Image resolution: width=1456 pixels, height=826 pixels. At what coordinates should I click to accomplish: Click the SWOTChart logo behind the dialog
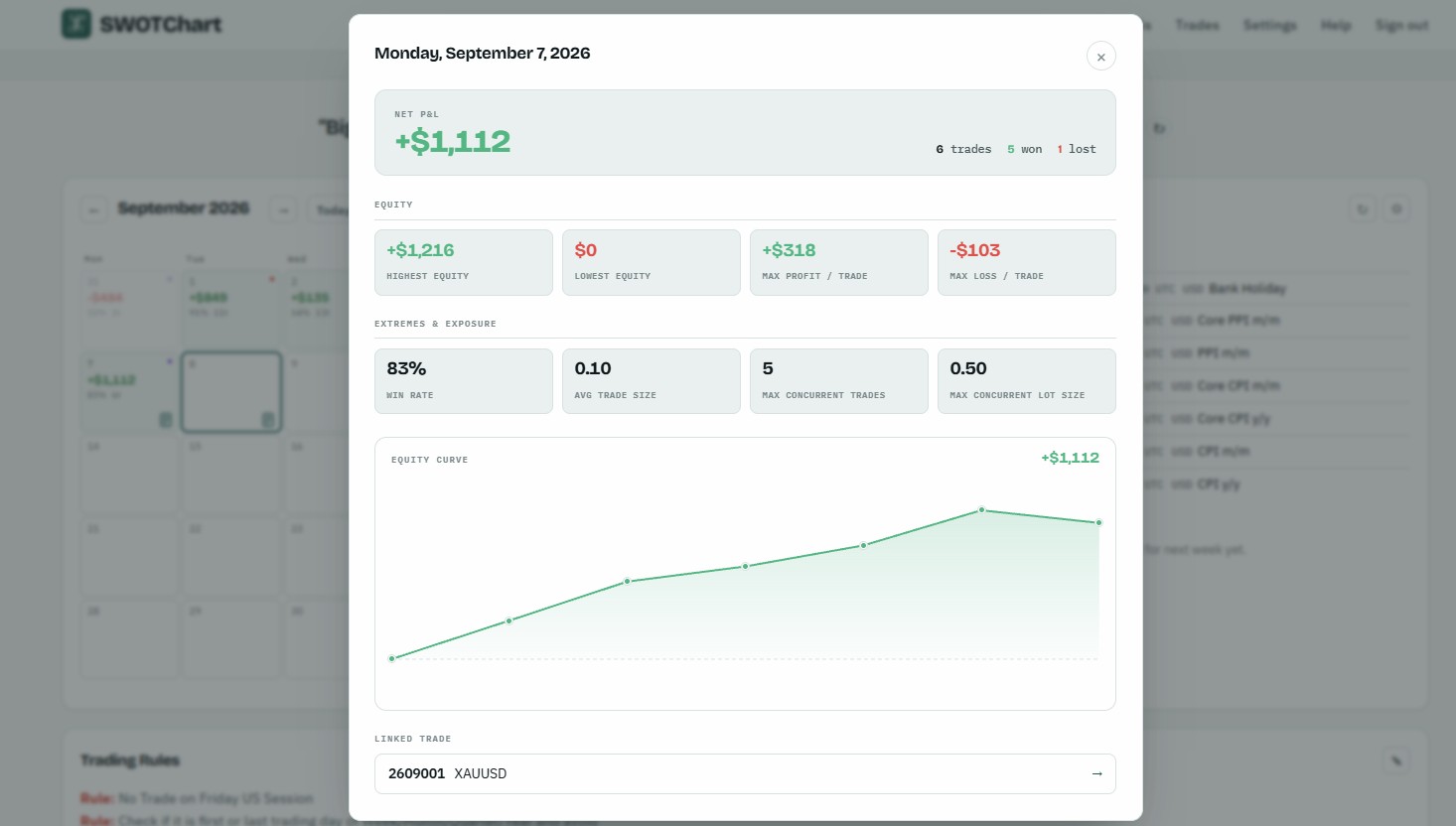[142, 24]
